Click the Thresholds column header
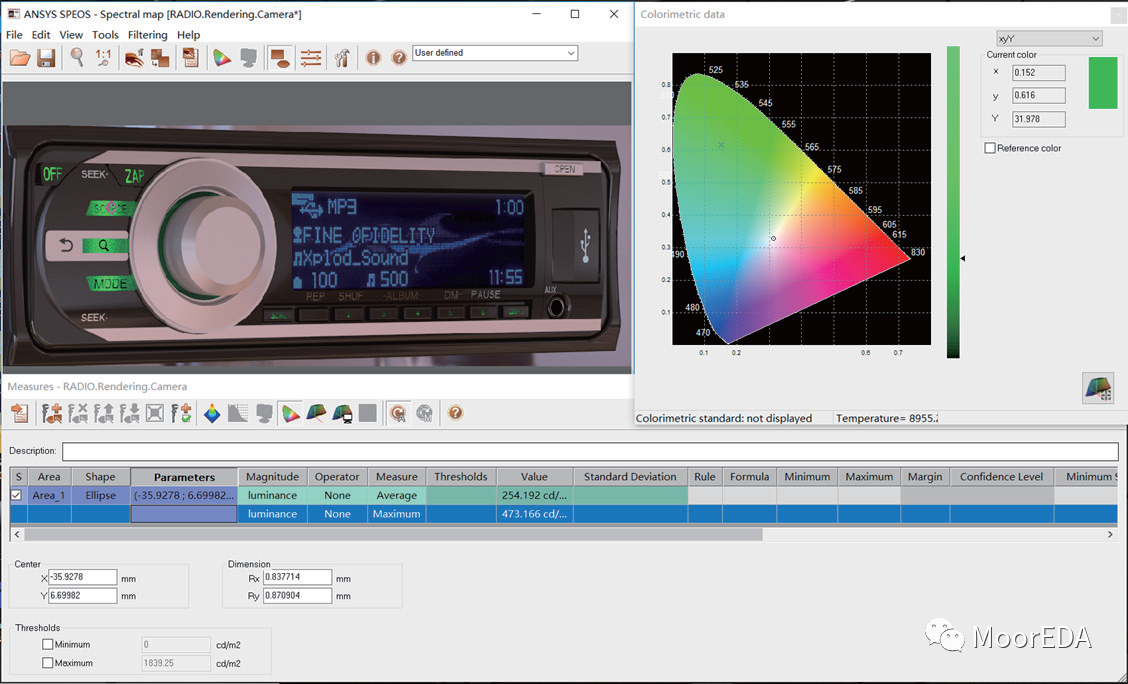 click(x=461, y=477)
